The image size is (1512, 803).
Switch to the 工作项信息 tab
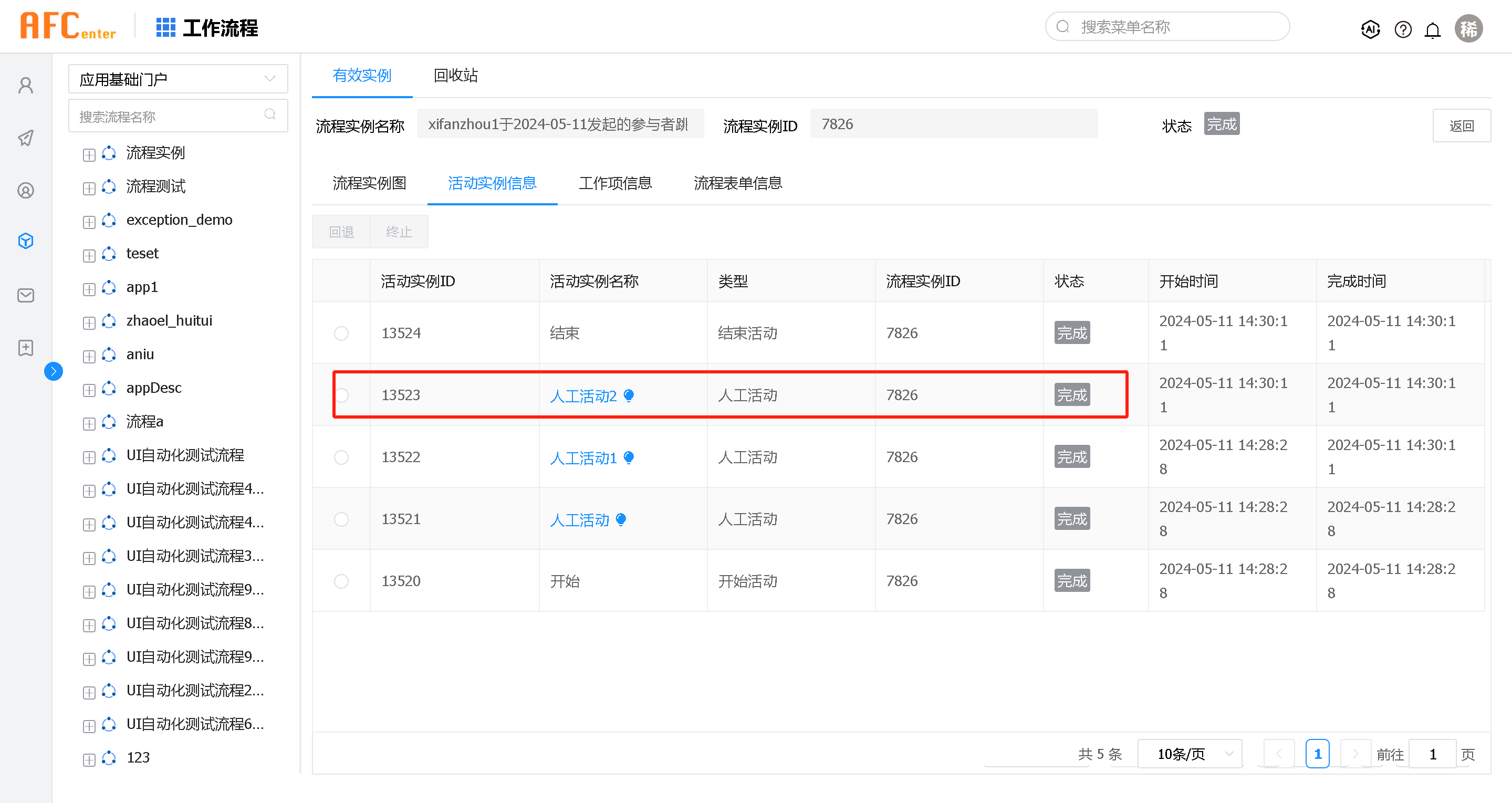[614, 183]
